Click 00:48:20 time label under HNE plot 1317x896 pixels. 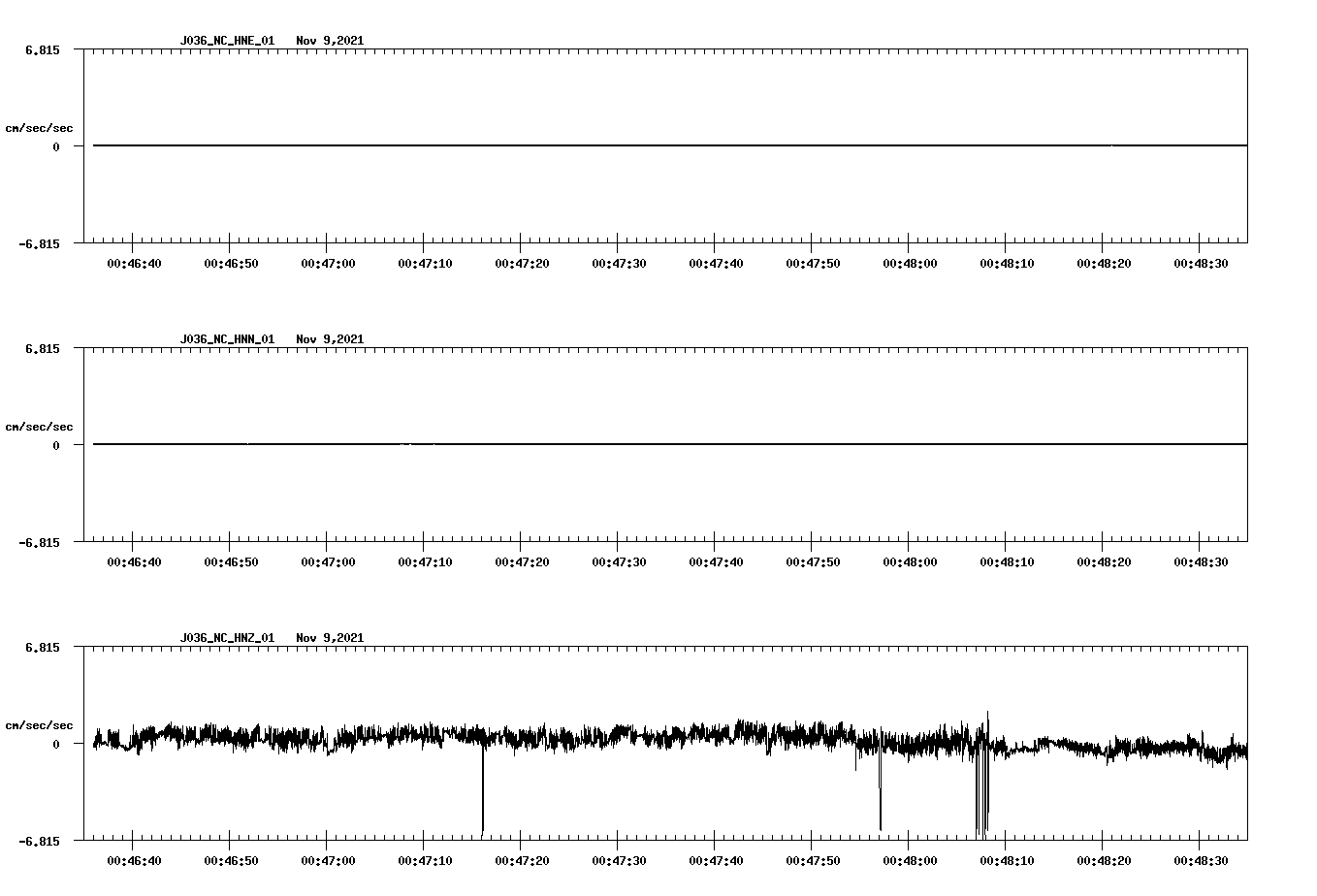tap(1104, 263)
